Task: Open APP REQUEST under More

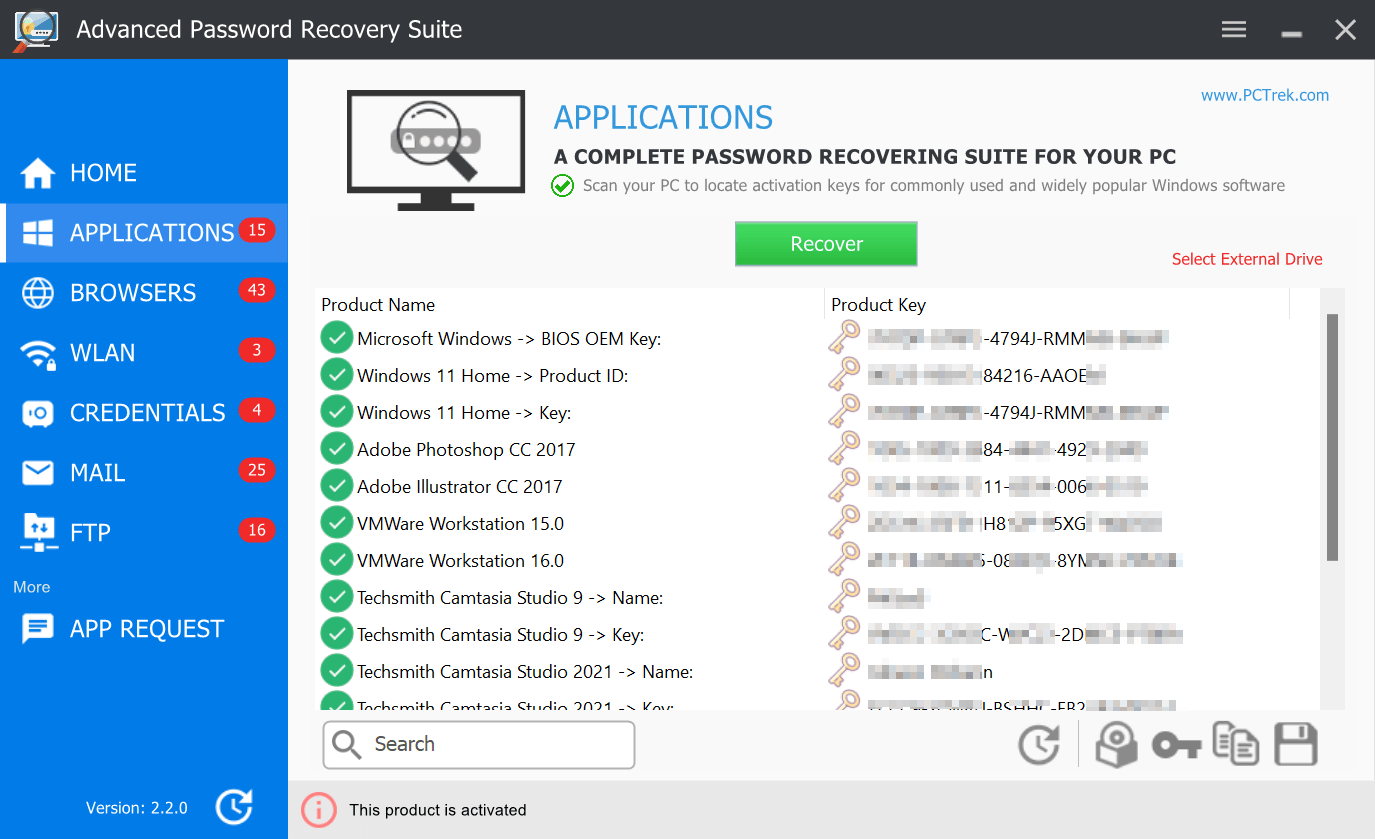Action: 144,629
